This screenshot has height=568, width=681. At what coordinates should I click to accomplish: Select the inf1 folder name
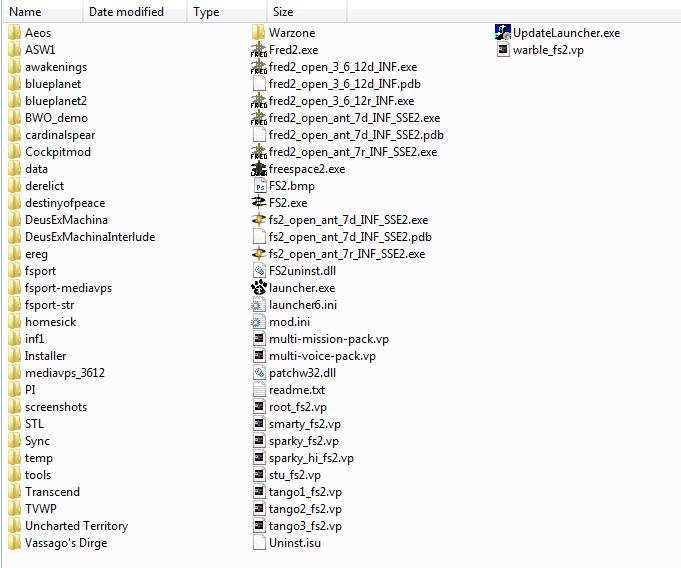click(x=34, y=339)
